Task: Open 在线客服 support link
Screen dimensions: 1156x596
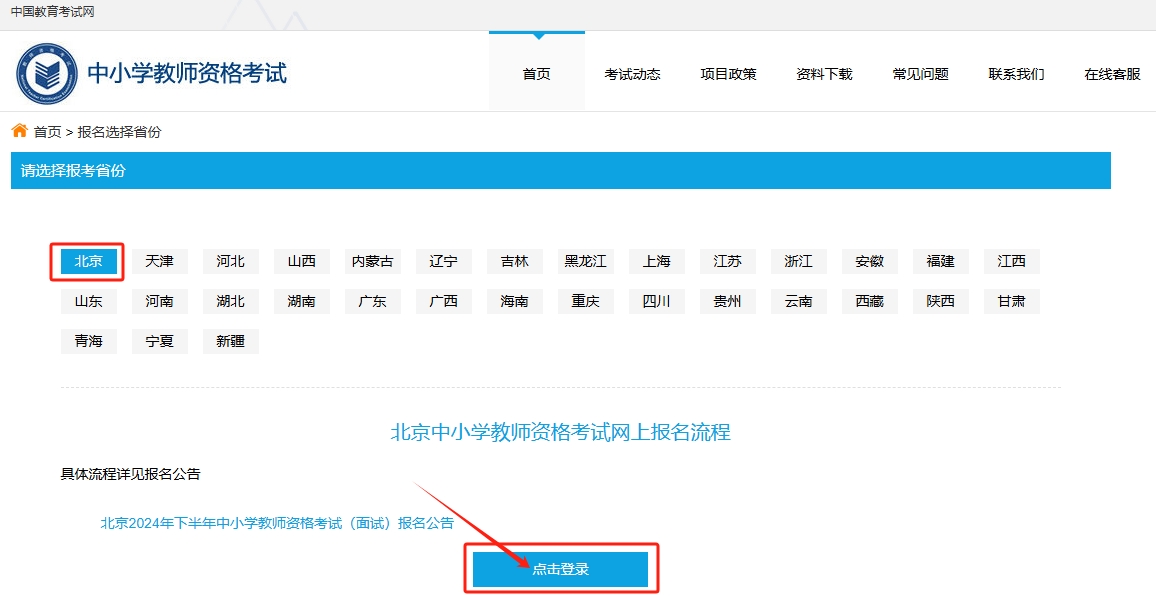Action: click(1112, 74)
